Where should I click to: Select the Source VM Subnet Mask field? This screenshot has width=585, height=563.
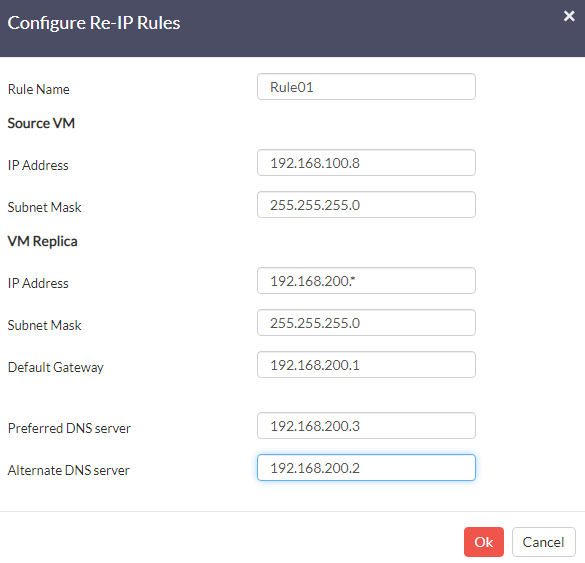pyautogui.click(x=366, y=205)
